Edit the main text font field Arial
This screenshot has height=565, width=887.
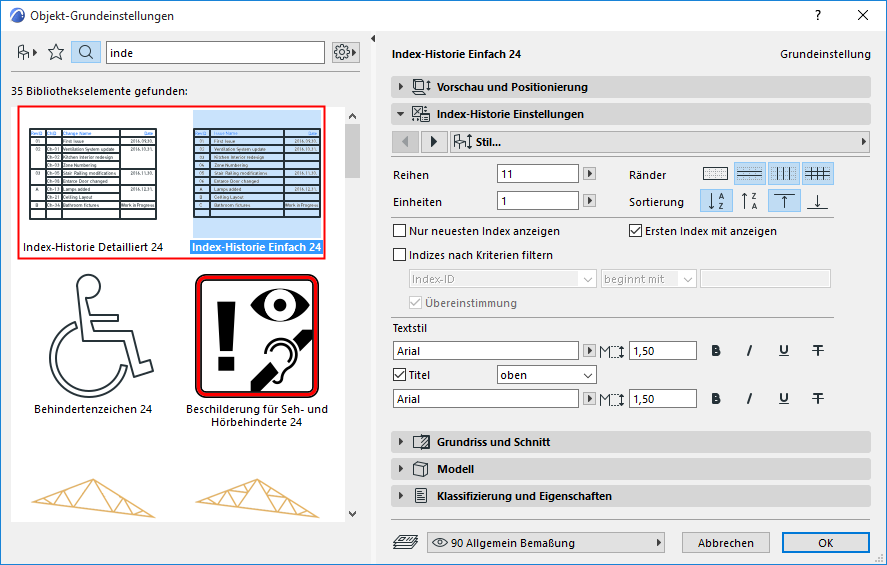tap(486, 351)
